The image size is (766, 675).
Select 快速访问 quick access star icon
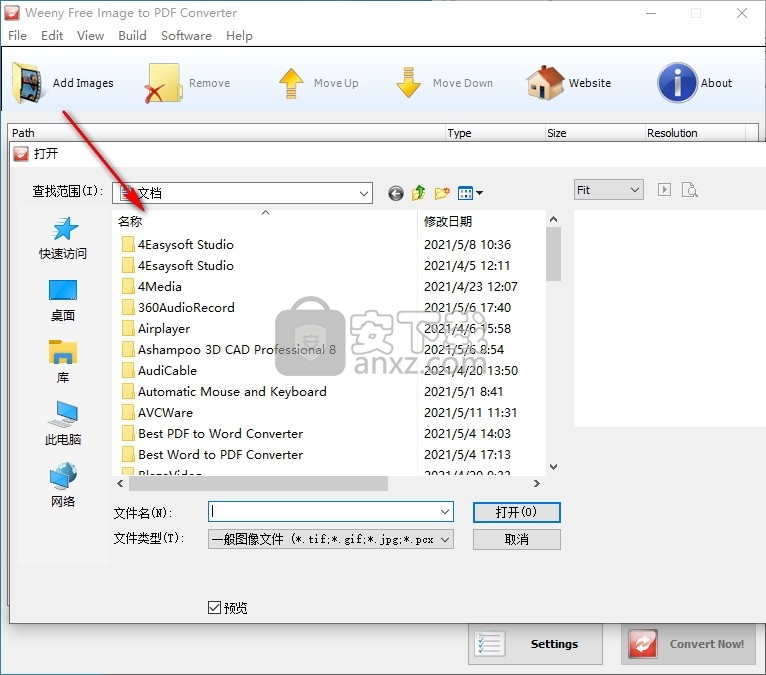click(64, 229)
